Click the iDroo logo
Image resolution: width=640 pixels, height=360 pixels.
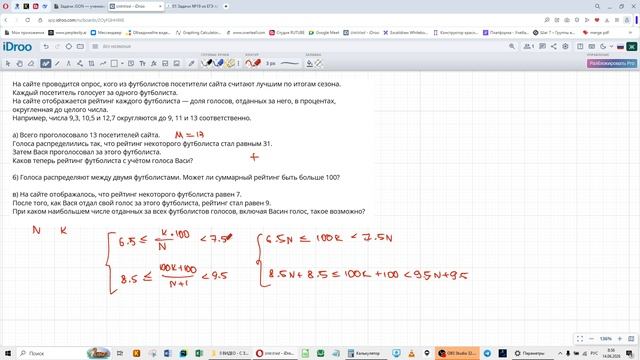(x=17, y=47)
